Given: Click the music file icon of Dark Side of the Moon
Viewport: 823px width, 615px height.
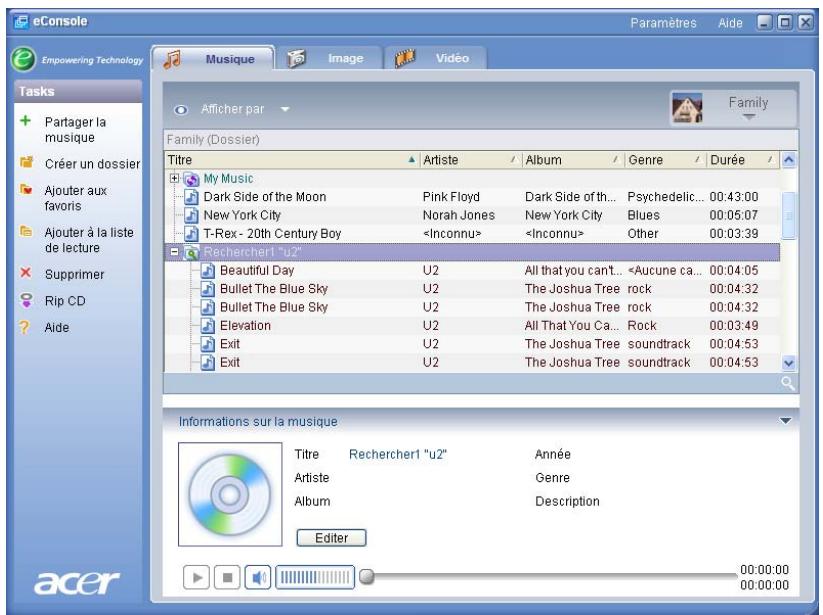Looking at the screenshot, I should [x=192, y=197].
